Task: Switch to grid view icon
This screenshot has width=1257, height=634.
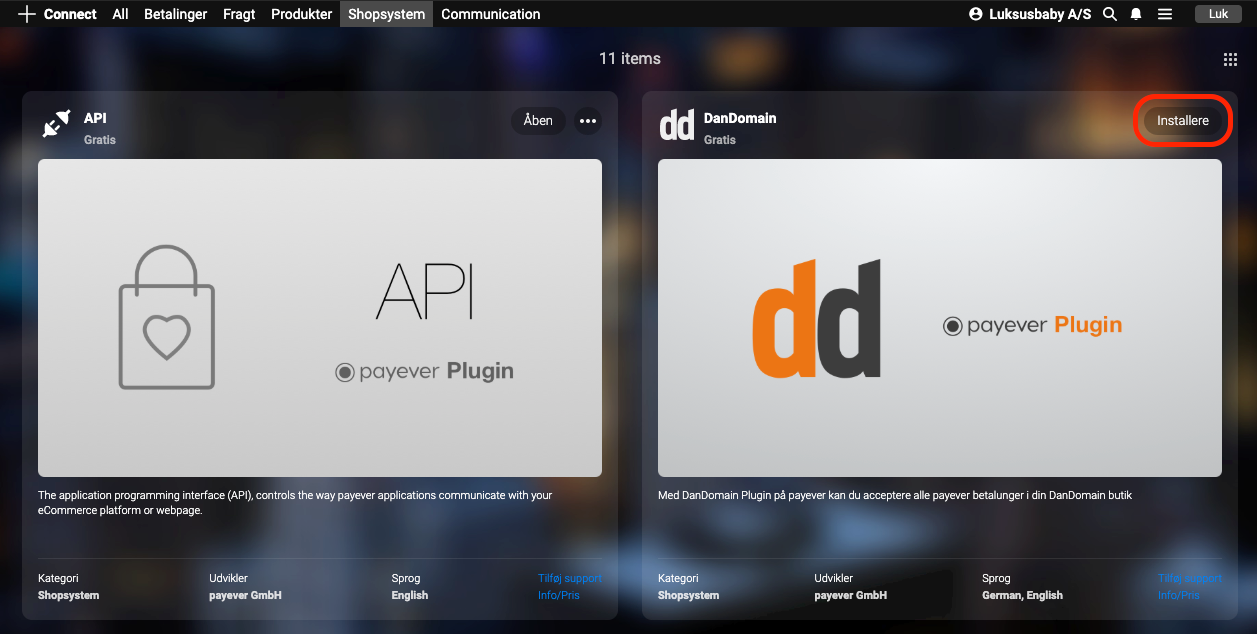Action: coord(1230,60)
